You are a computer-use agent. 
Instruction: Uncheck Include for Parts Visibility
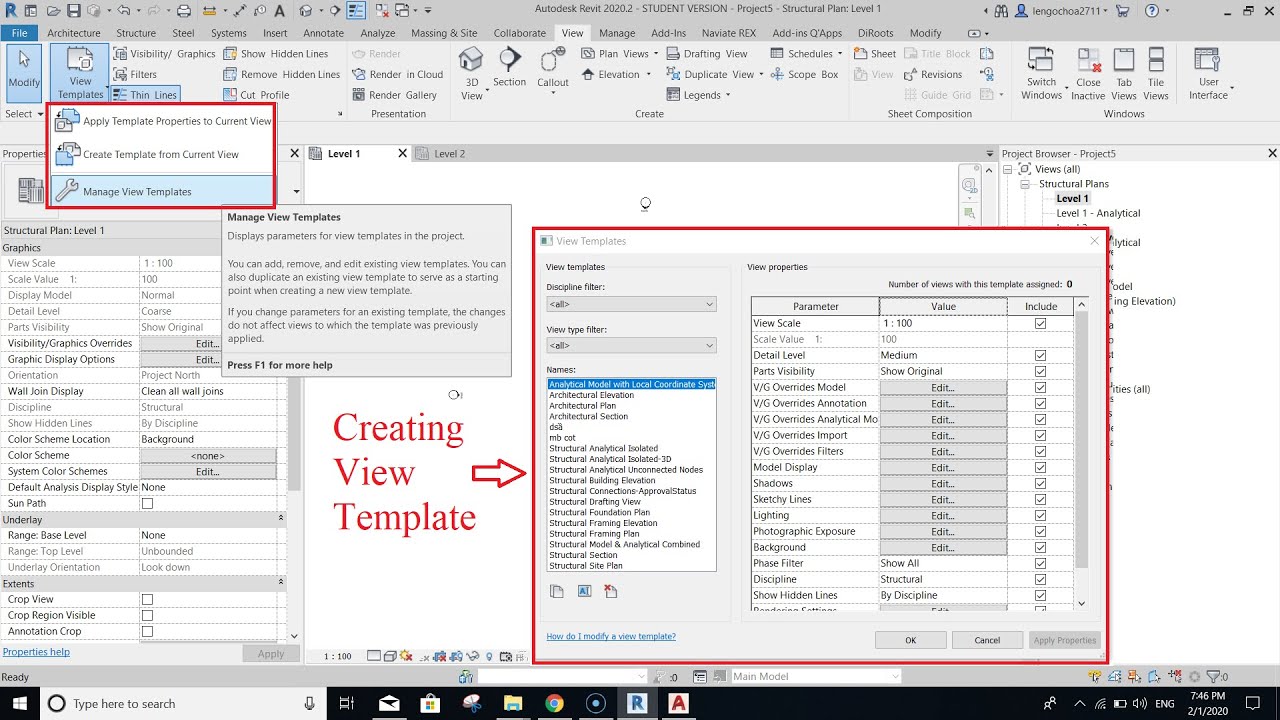(1041, 371)
